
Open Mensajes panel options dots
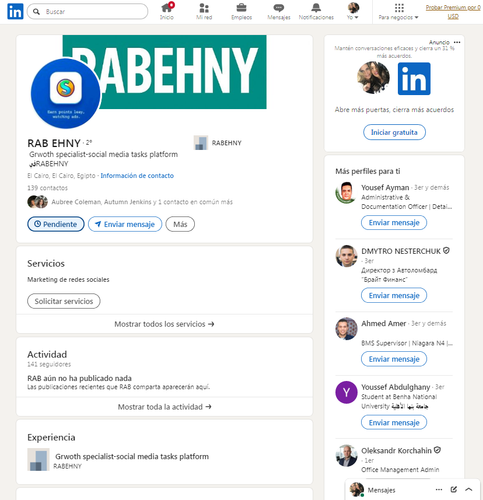tap(439, 489)
